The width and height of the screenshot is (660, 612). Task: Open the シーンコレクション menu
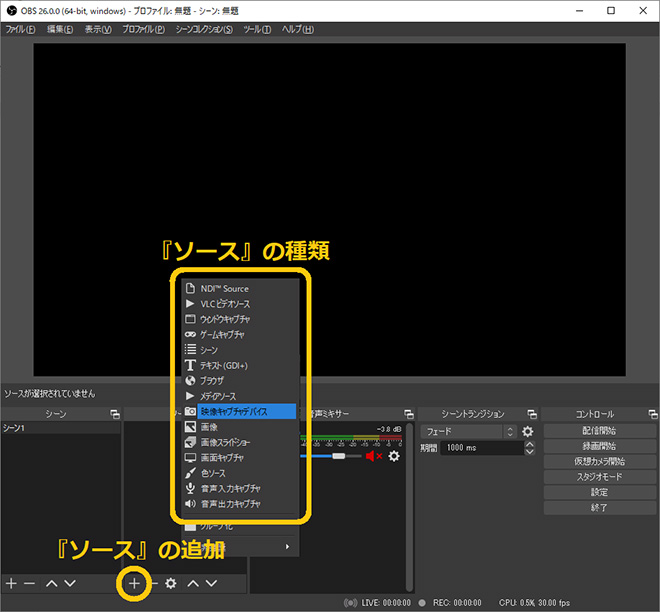point(204,29)
